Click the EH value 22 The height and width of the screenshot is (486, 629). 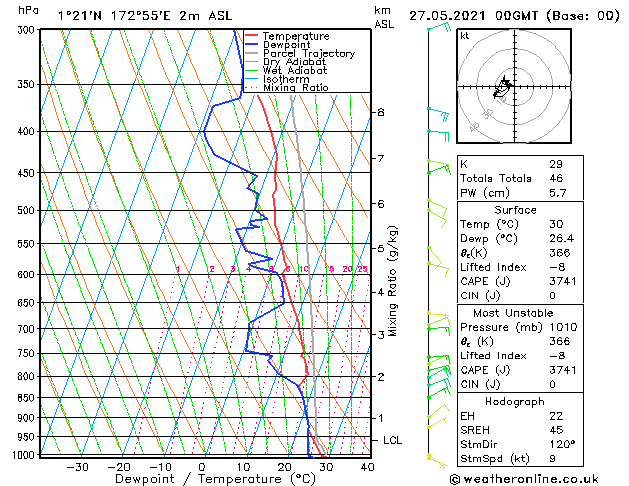[x=556, y=416]
